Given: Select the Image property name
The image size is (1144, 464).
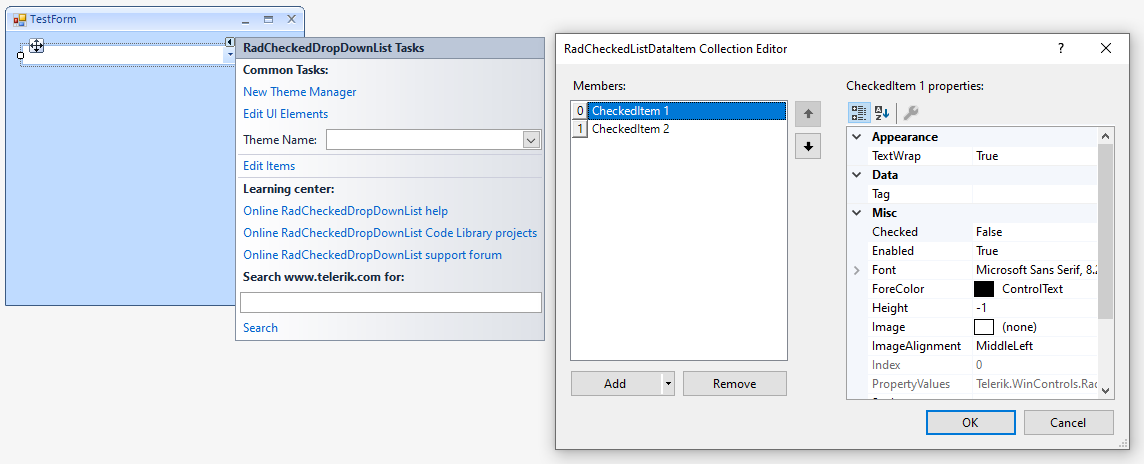Looking at the screenshot, I should pyautogui.click(x=888, y=327).
